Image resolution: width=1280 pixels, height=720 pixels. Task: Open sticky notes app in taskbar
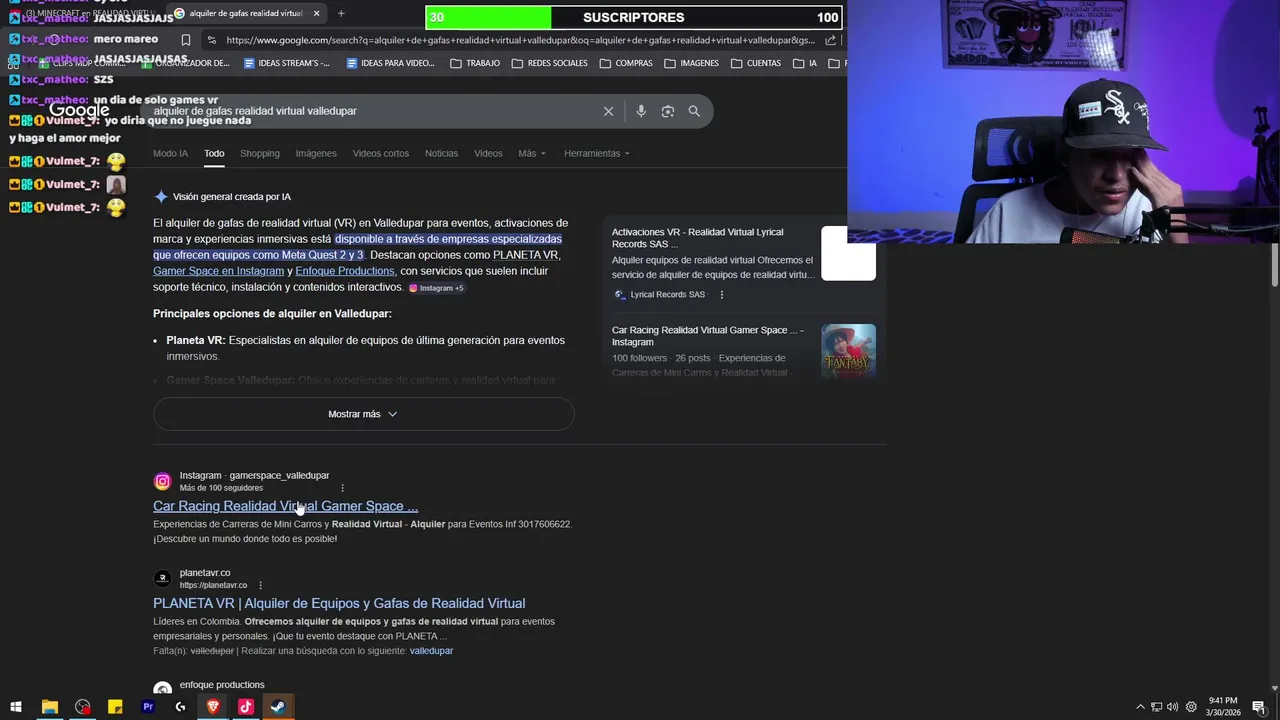[x=115, y=707]
